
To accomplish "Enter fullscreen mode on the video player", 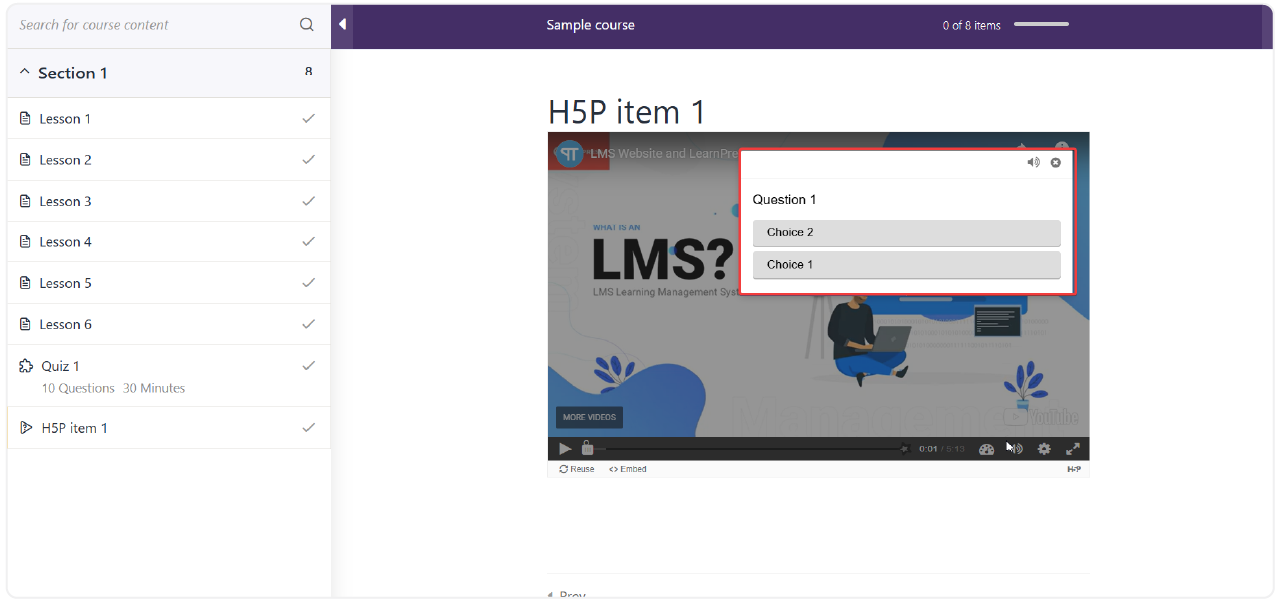I will (x=1073, y=448).
